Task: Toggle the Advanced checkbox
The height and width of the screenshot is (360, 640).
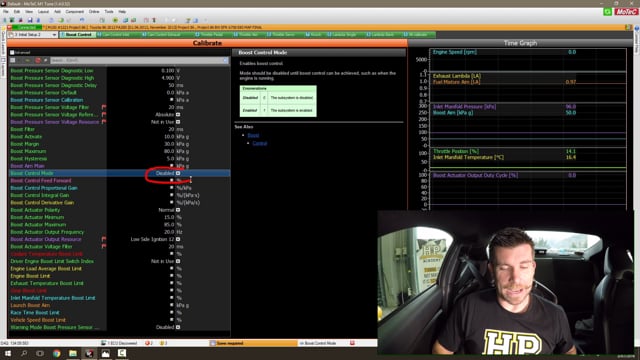Action: (x=12, y=52)
